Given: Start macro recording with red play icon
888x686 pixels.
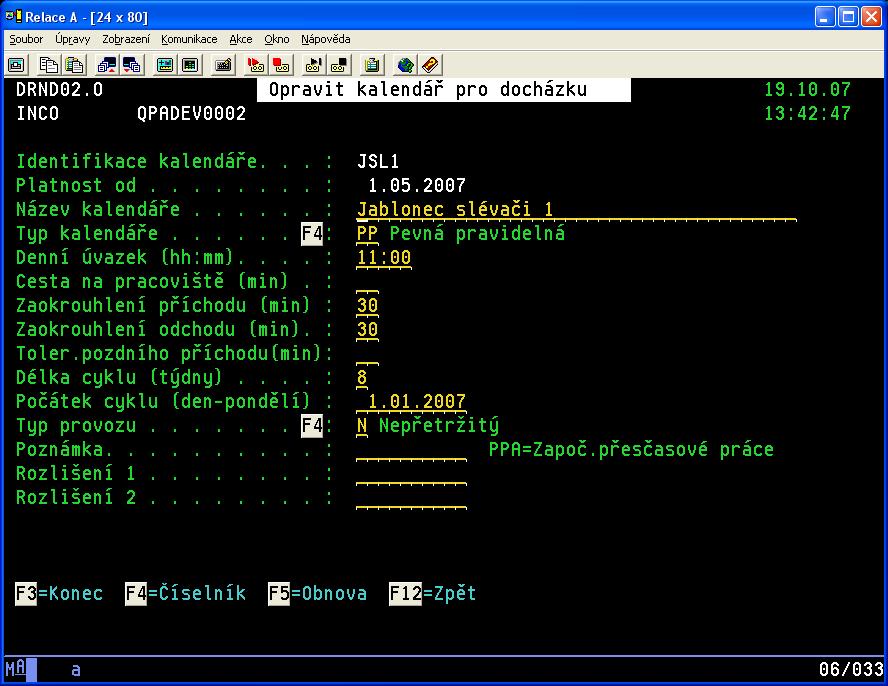Looking at the screenshot, I should (256, 64).
